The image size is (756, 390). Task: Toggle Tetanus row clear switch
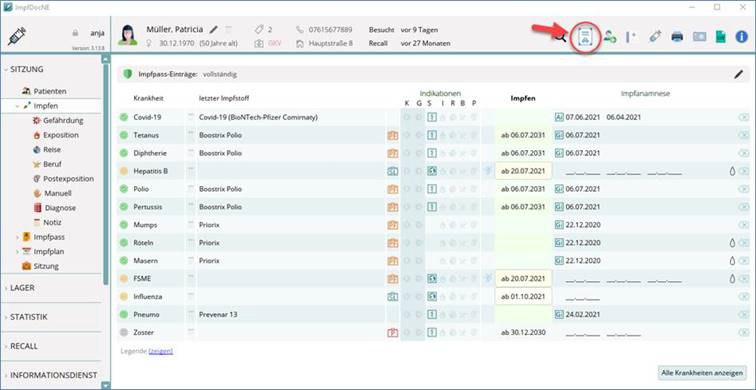(x=743, y=135)
